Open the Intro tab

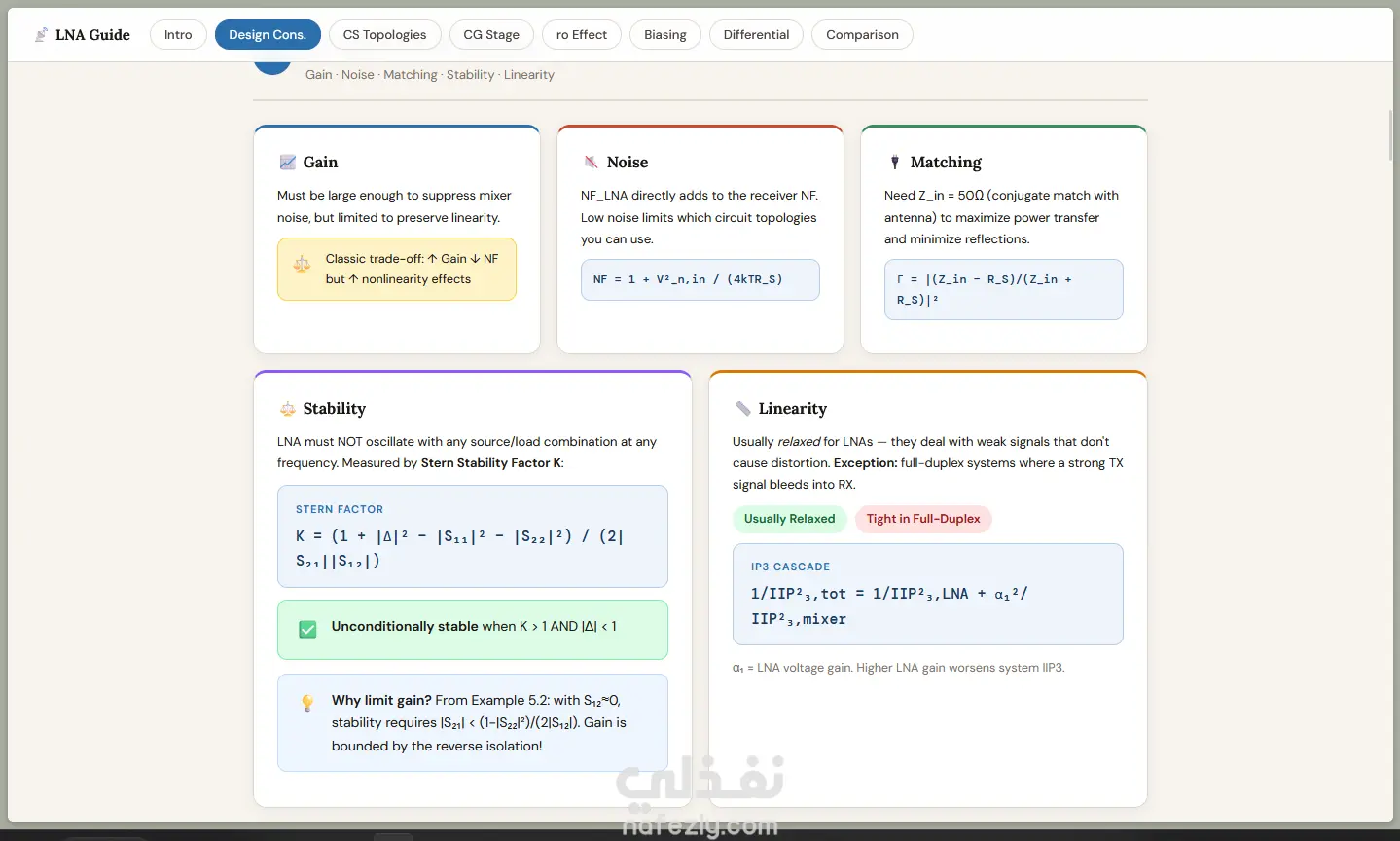coord(178,35)
